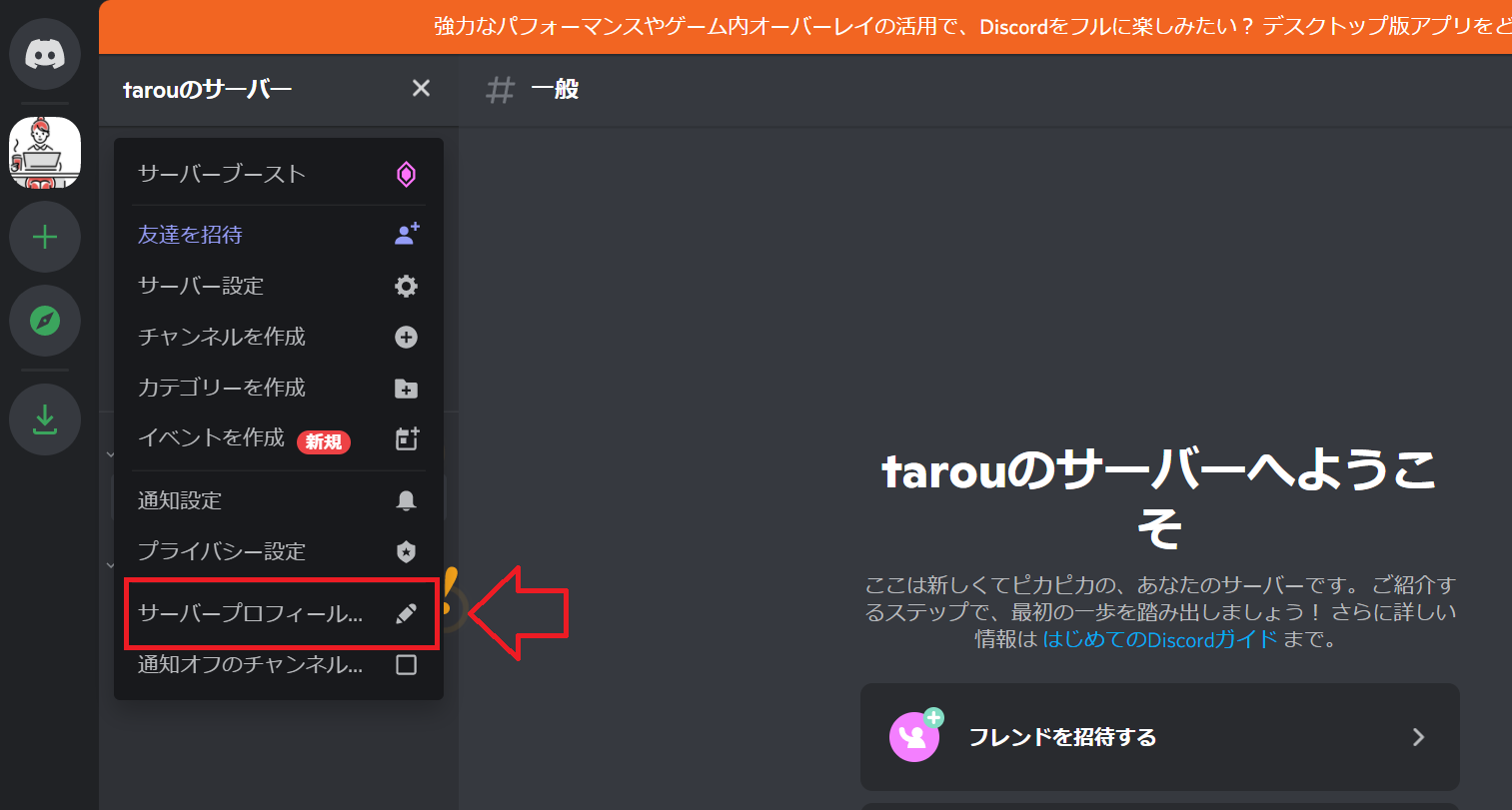
Task: Choose カテゴリーを作成 menu item
Action: (279, 388)
